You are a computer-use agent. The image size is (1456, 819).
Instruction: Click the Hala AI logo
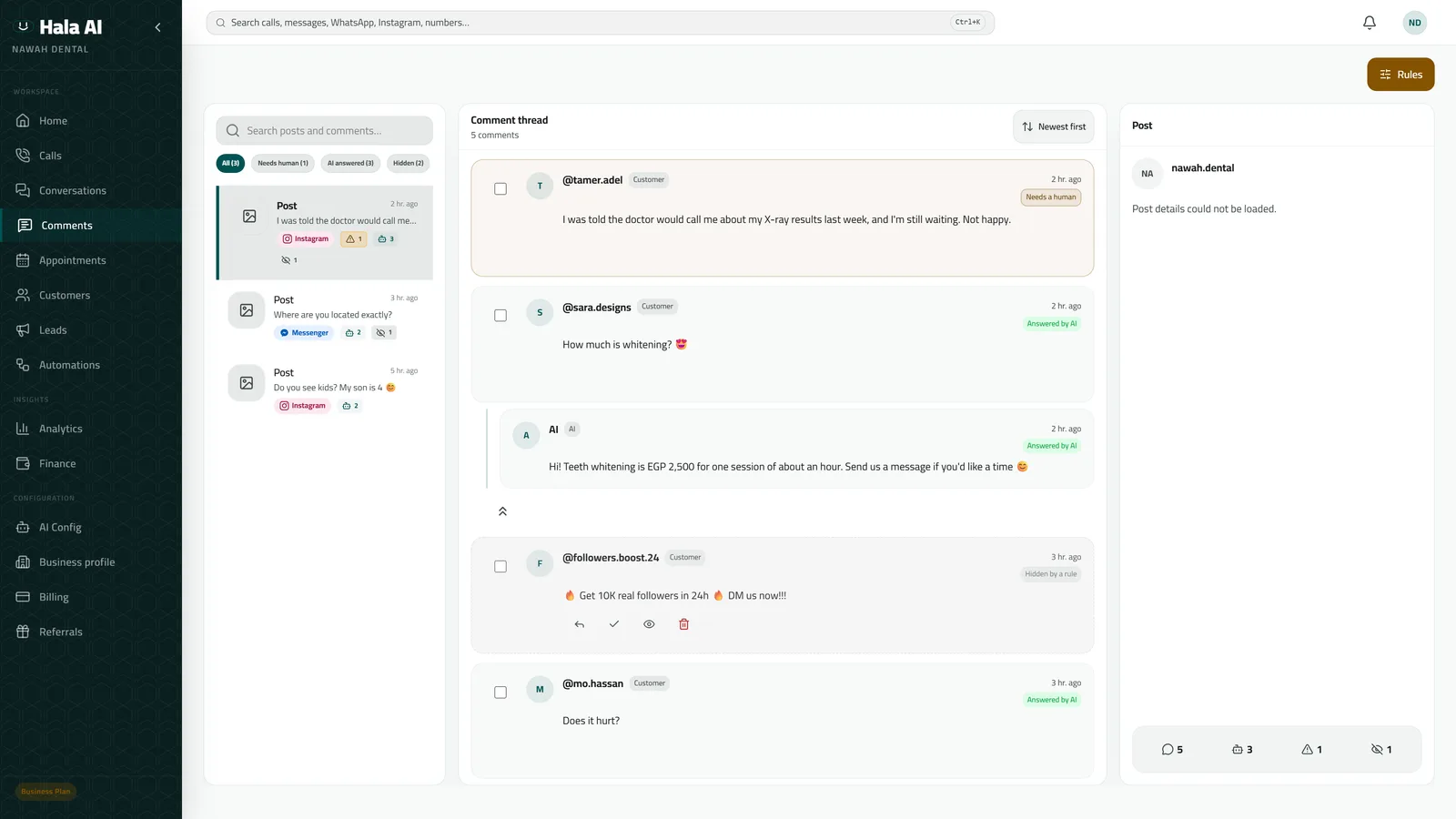click(60, 27)
